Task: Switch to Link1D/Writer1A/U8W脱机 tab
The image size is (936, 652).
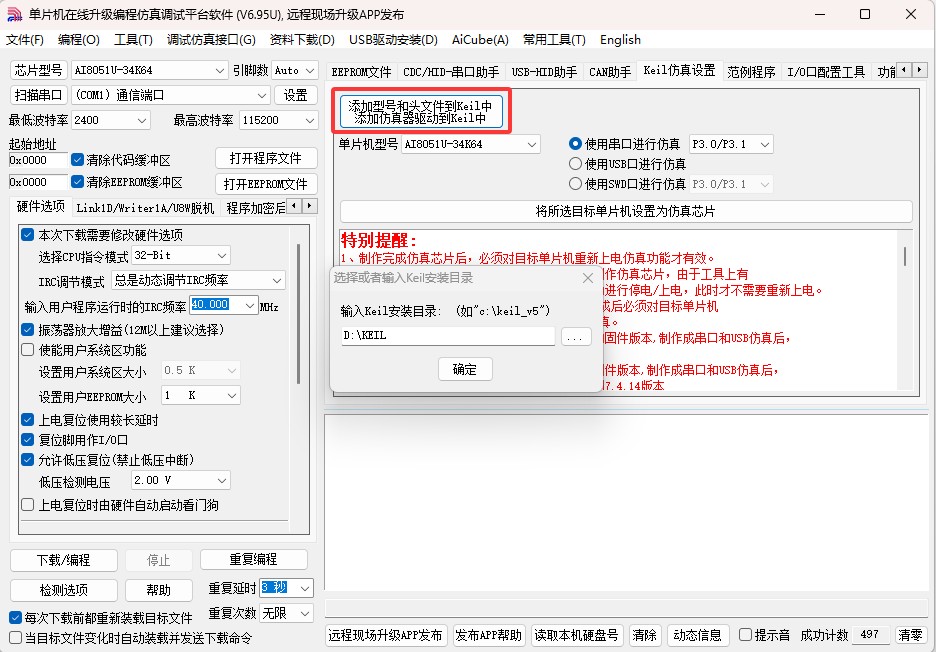Action: [145, 208]
